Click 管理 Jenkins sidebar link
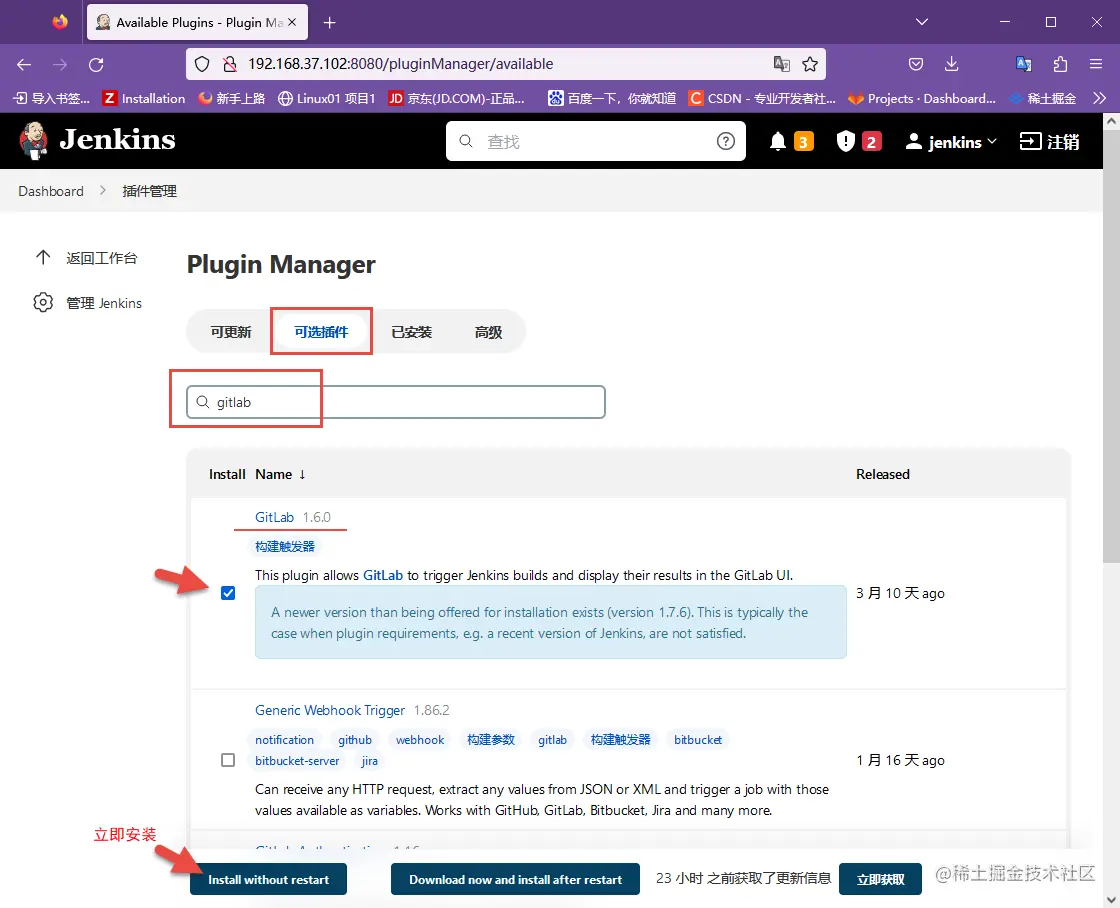1120x908 pixels. [87, 303]
